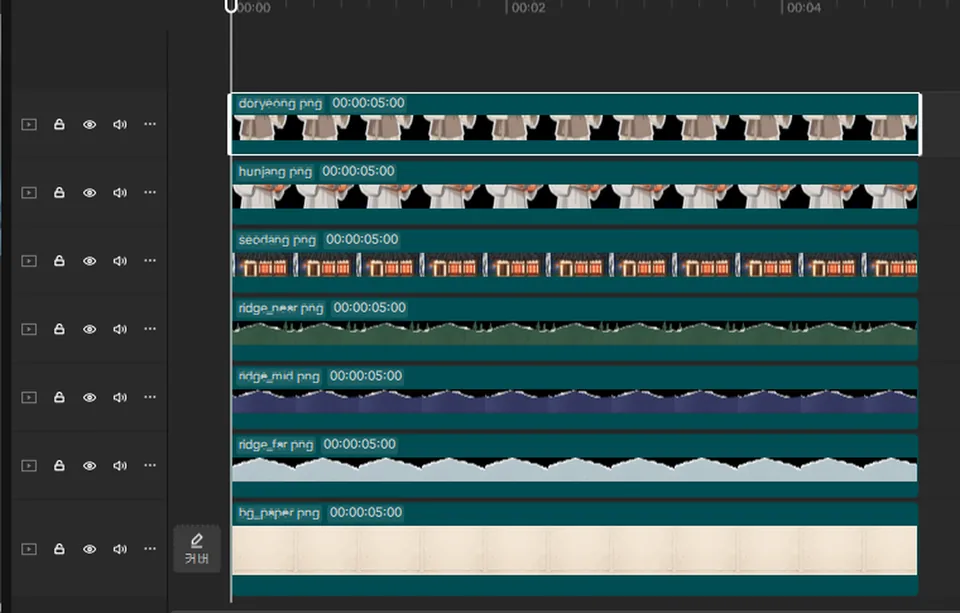The image size is (960, 613).
Task: Open more options for ridge_near.png track
Action: point(150,328)
